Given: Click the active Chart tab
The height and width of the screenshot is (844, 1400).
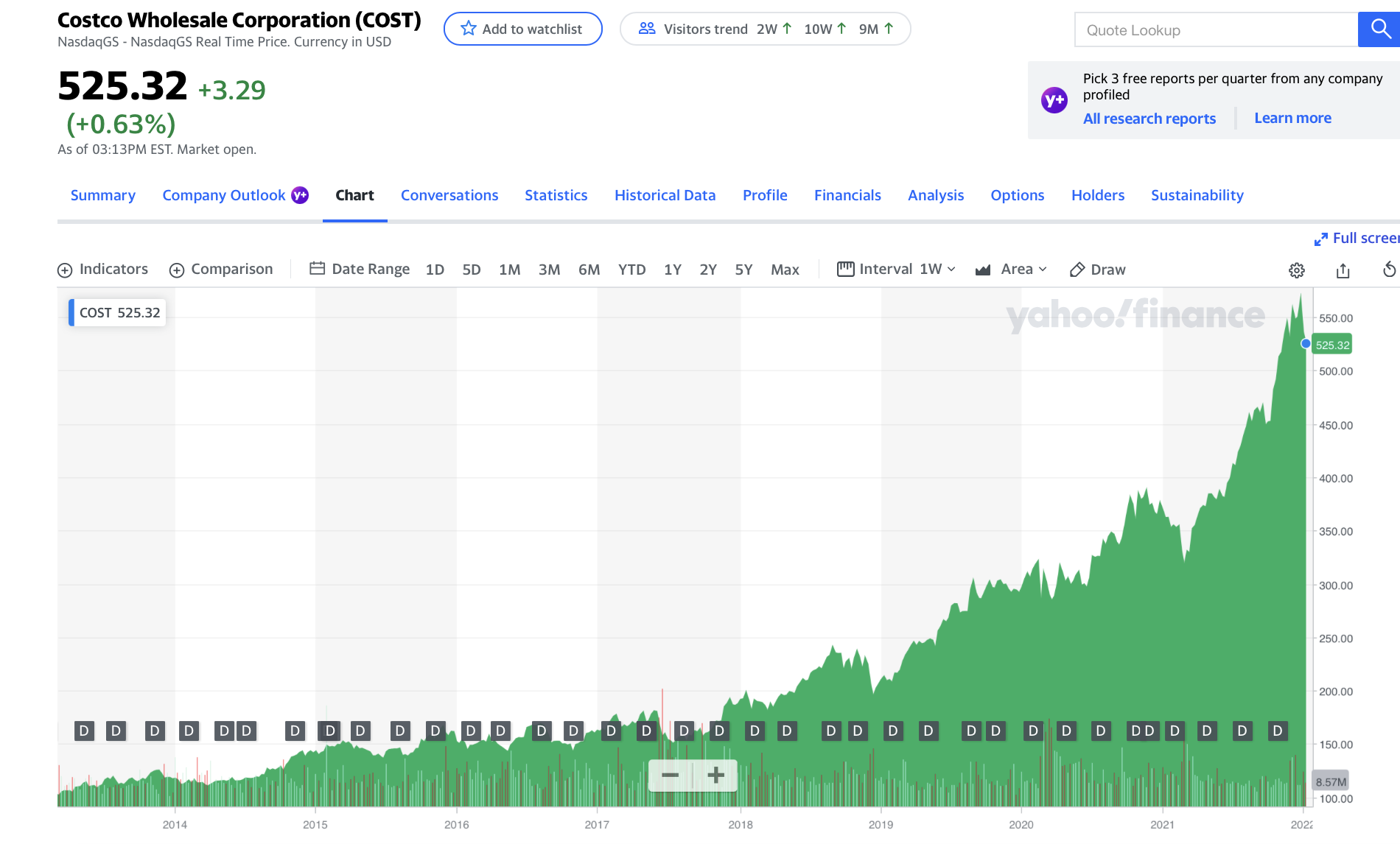Looking at the screenshot, I should pos(354,195).
